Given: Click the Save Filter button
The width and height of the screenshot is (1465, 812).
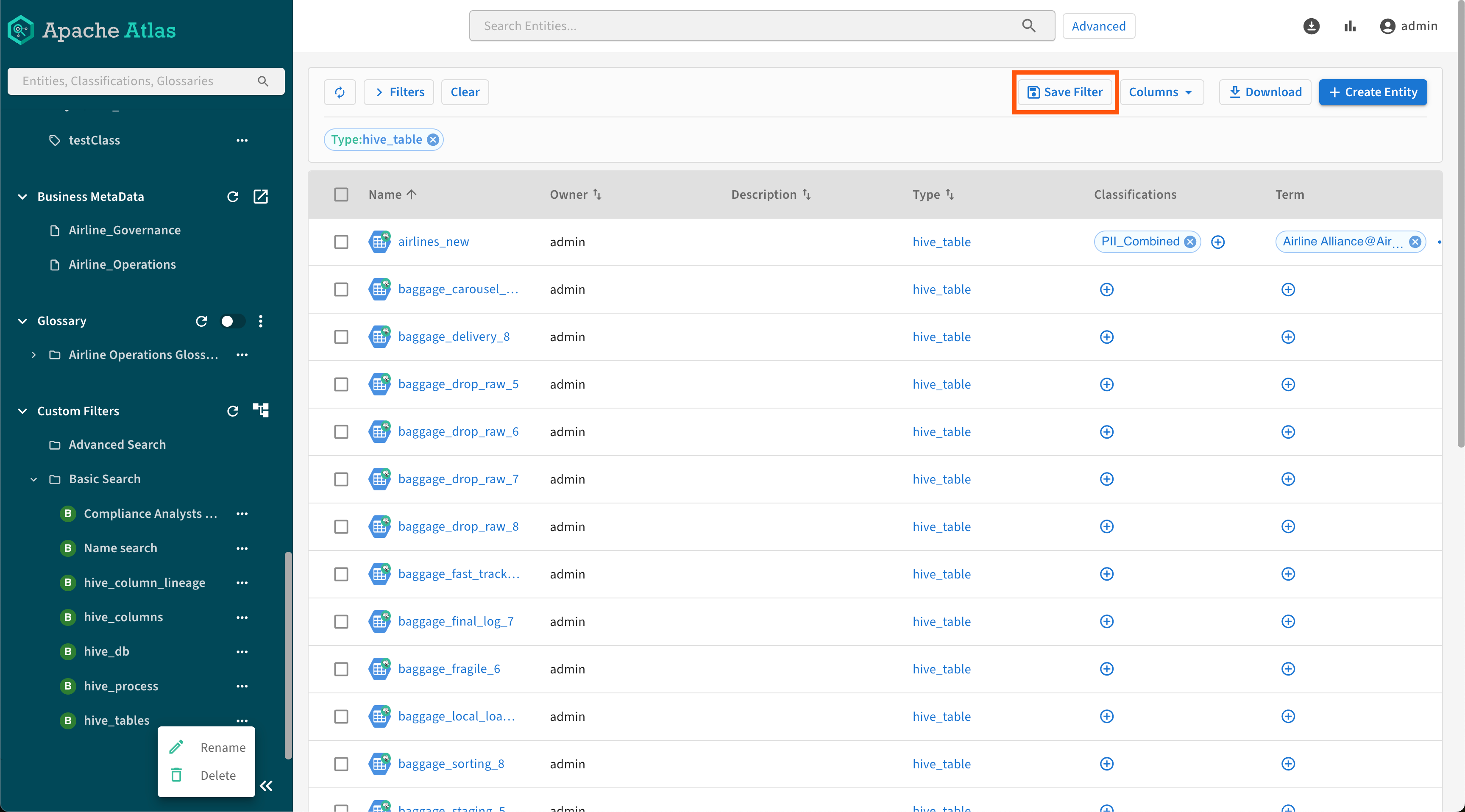Looking at the screenshot, I should (1065, 92).
